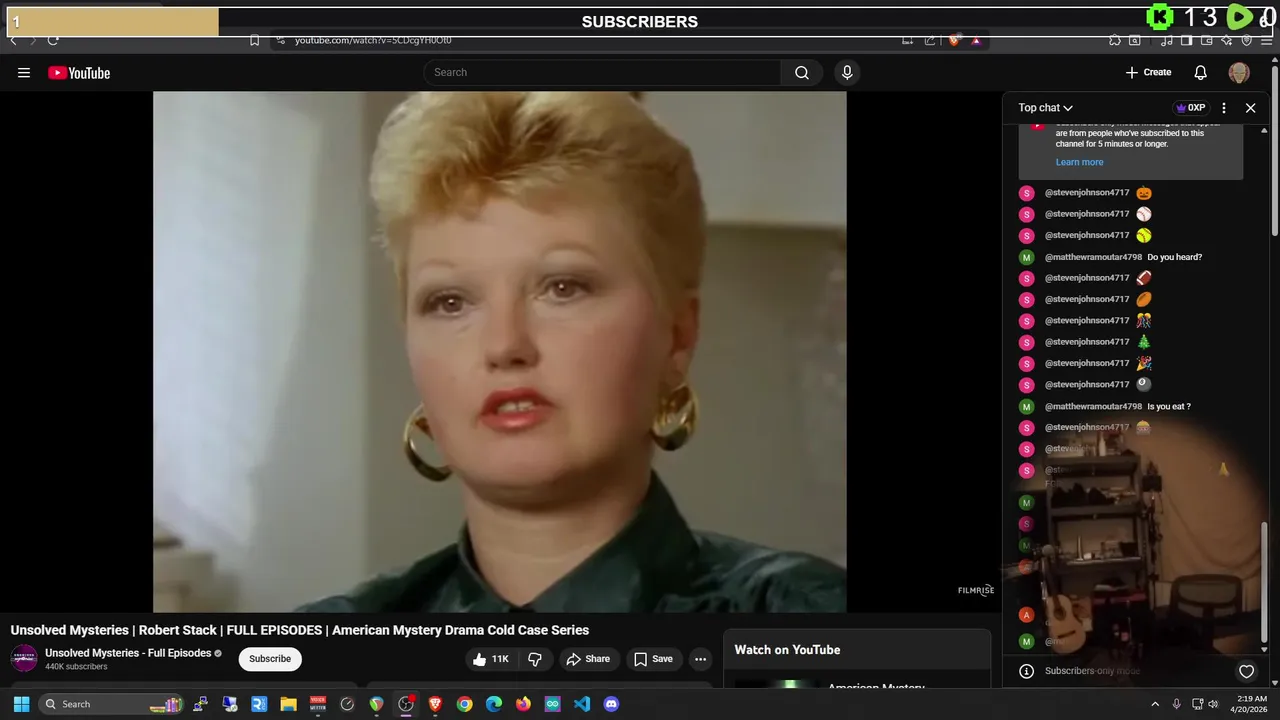Click the Unsolved Mysteries channel avatar
Image resolution: width=1280 pixels, height=720 pixels.
pos(24,659)
